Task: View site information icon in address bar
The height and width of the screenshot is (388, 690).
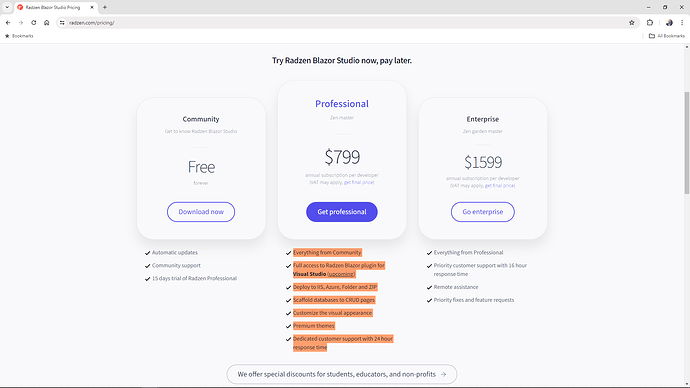Action: 62,22
